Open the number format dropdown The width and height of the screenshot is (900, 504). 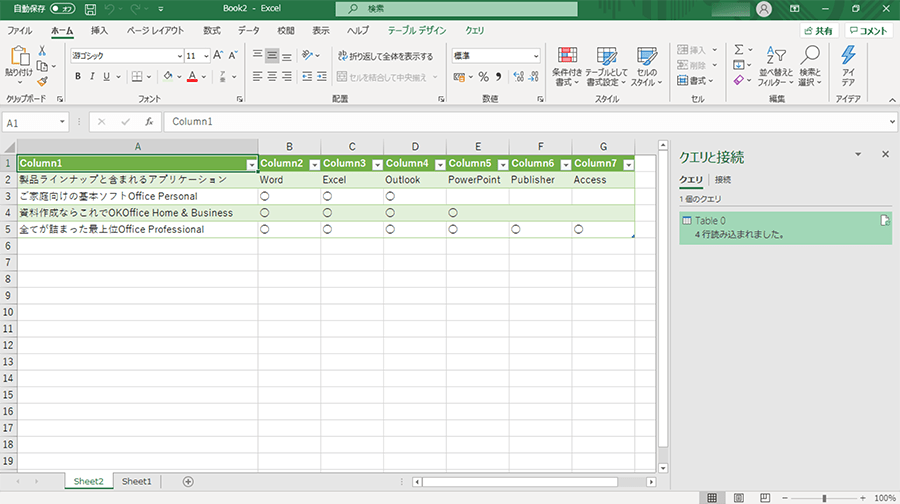536,56
